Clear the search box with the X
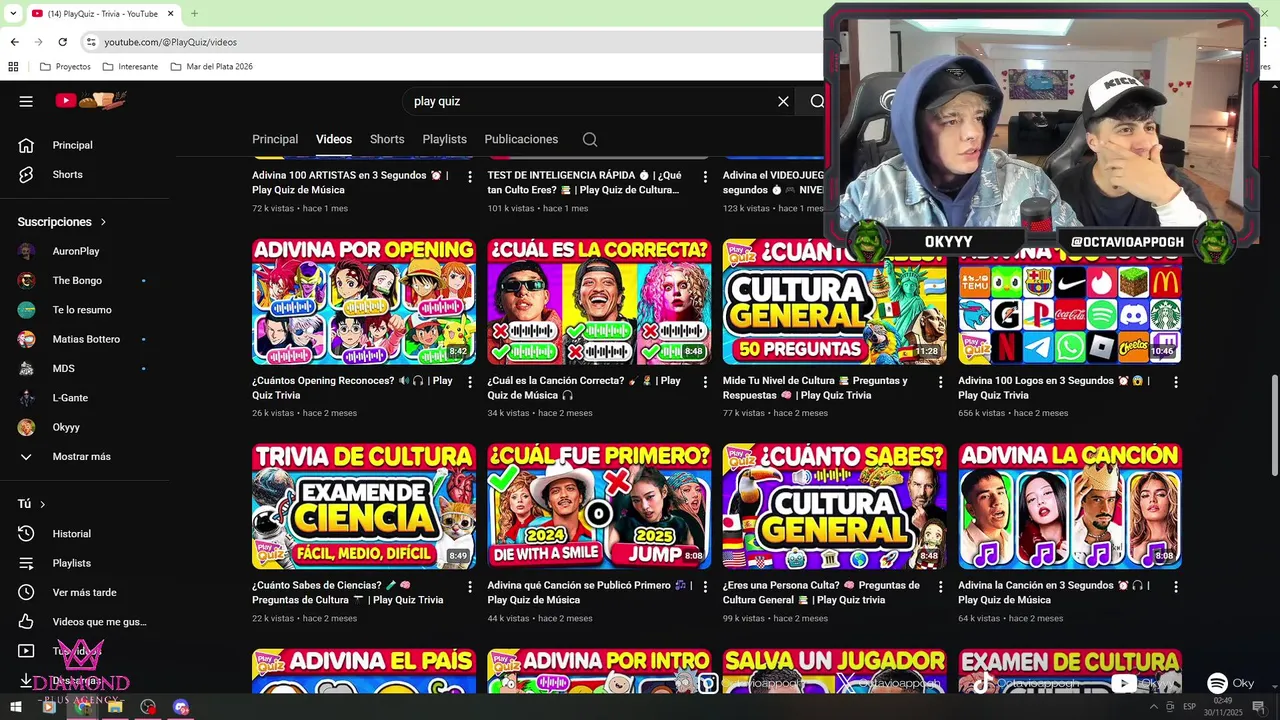 tap(783, 101)
